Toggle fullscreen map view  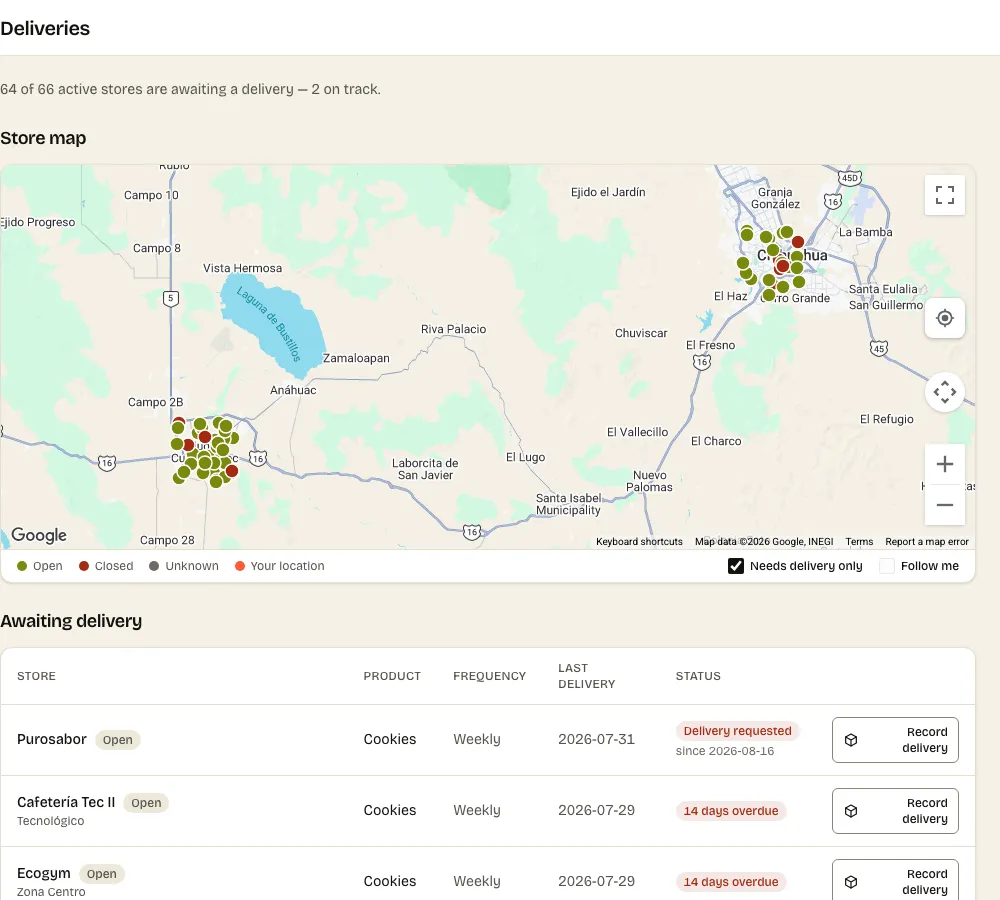click(x=945, y=195)
